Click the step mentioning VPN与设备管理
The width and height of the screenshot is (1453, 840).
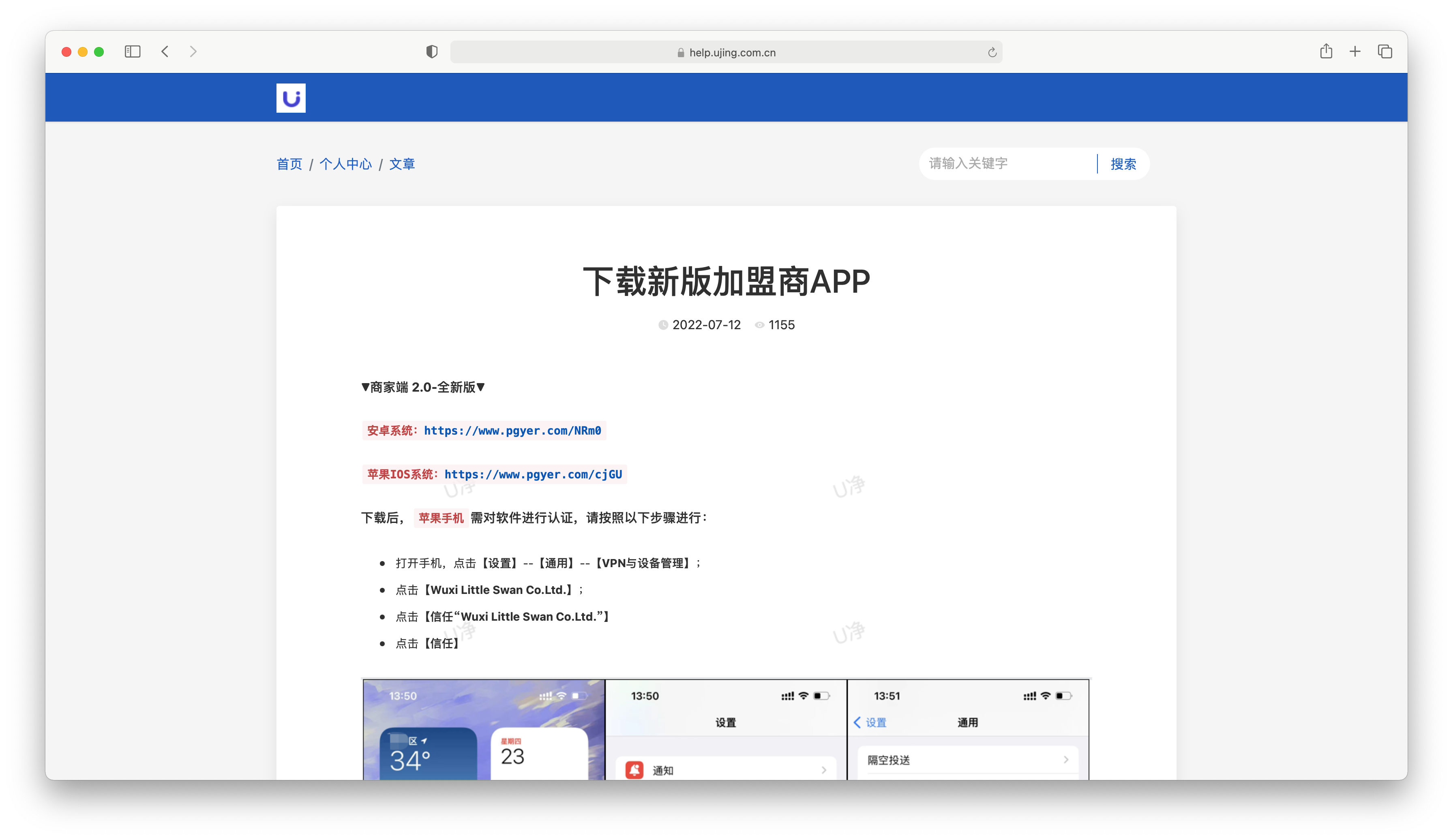(548, 563)
